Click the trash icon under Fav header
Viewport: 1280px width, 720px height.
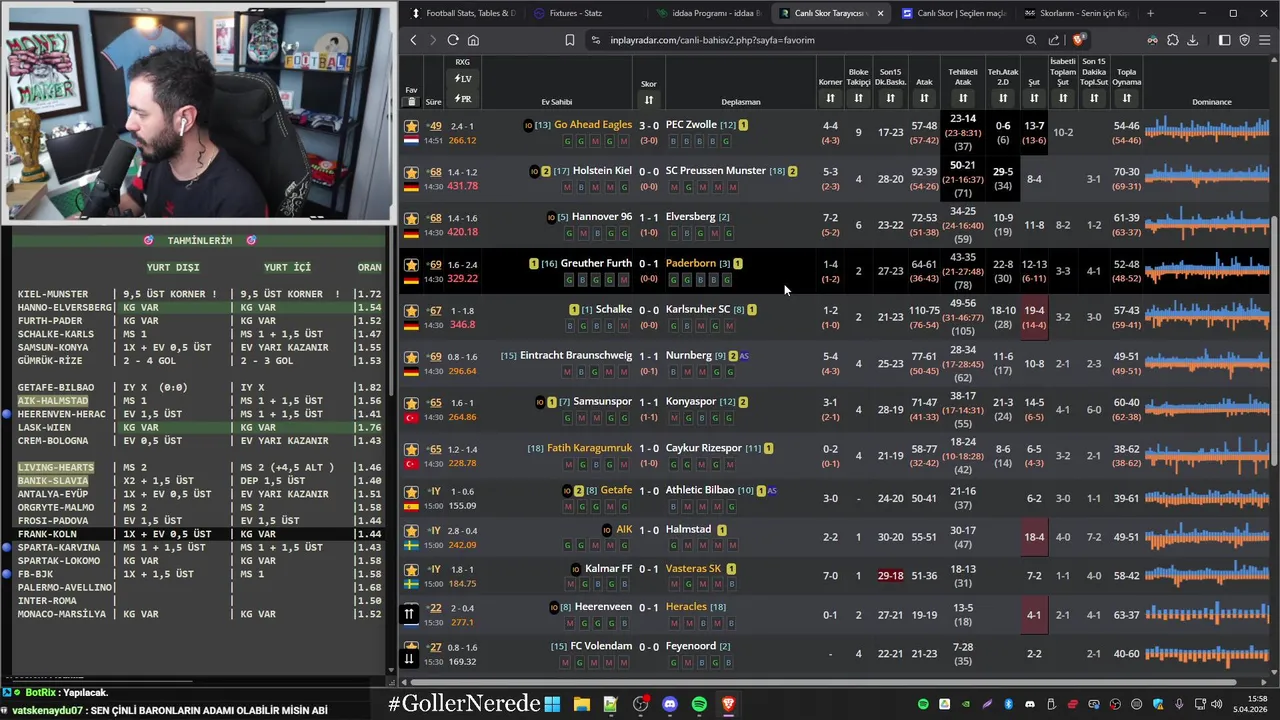click(411, 102)
